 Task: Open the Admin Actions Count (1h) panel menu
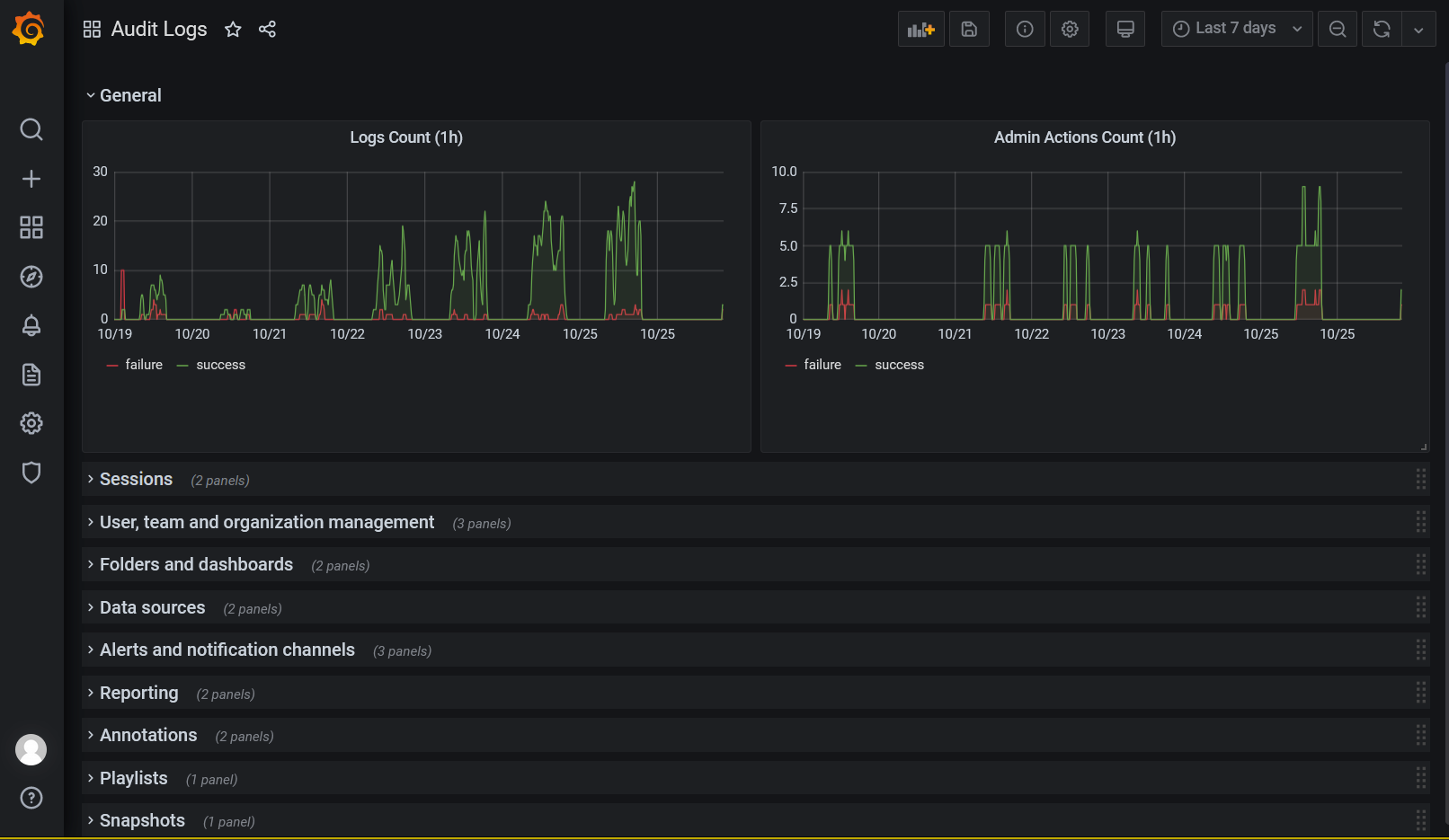pyautogui.click(x=1084, y=137)
